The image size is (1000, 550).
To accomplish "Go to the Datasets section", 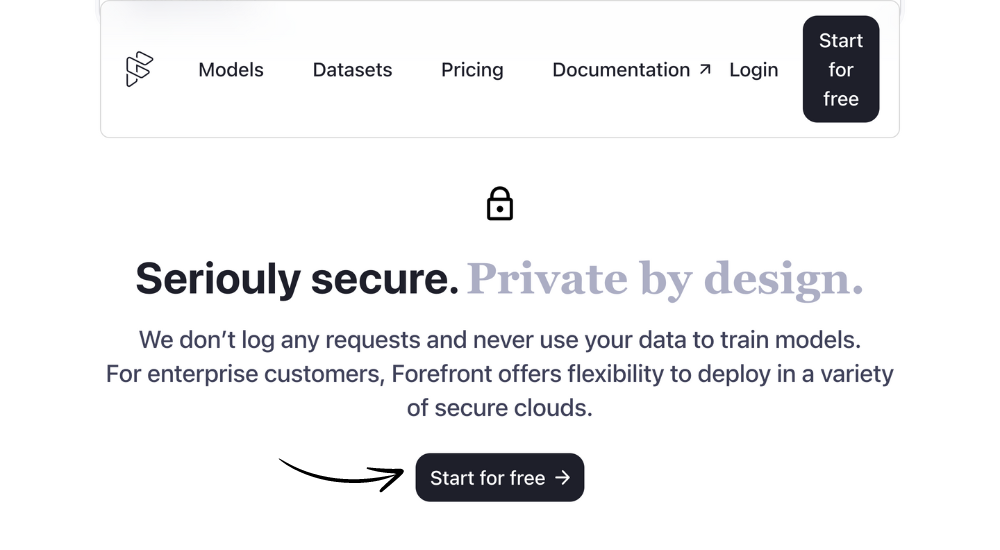I will tap(352, 70).
